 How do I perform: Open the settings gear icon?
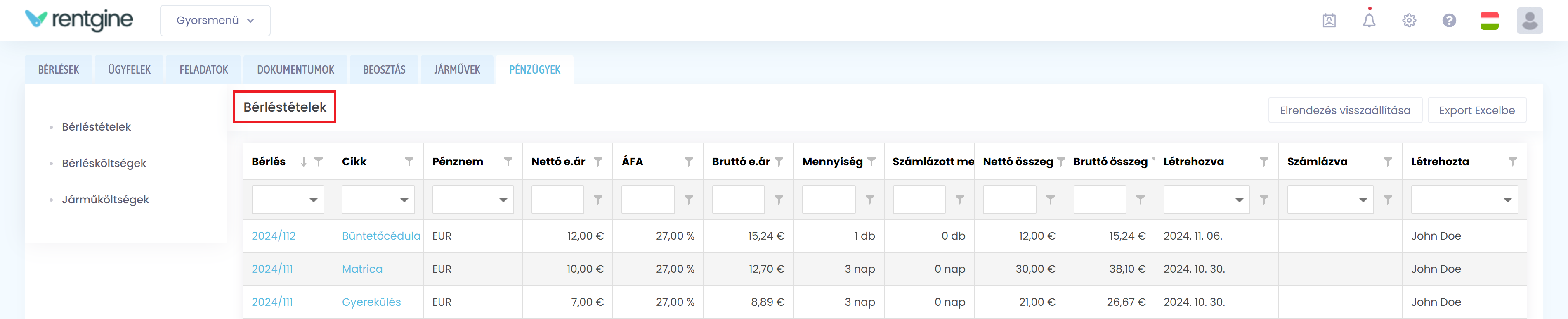pyautogui.click(x=1409, y=20)
